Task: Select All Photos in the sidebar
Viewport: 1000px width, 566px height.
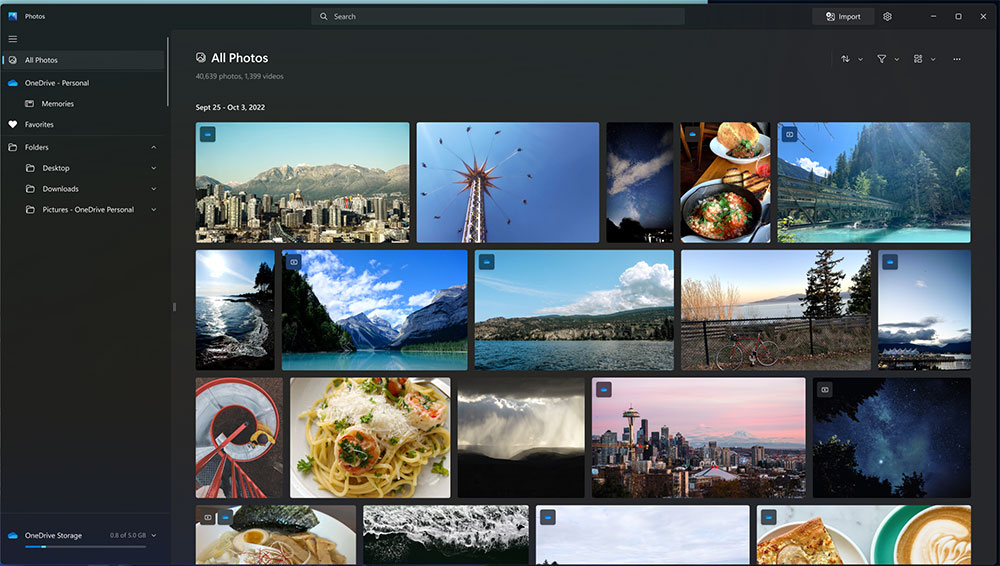Action: (84, 60)
